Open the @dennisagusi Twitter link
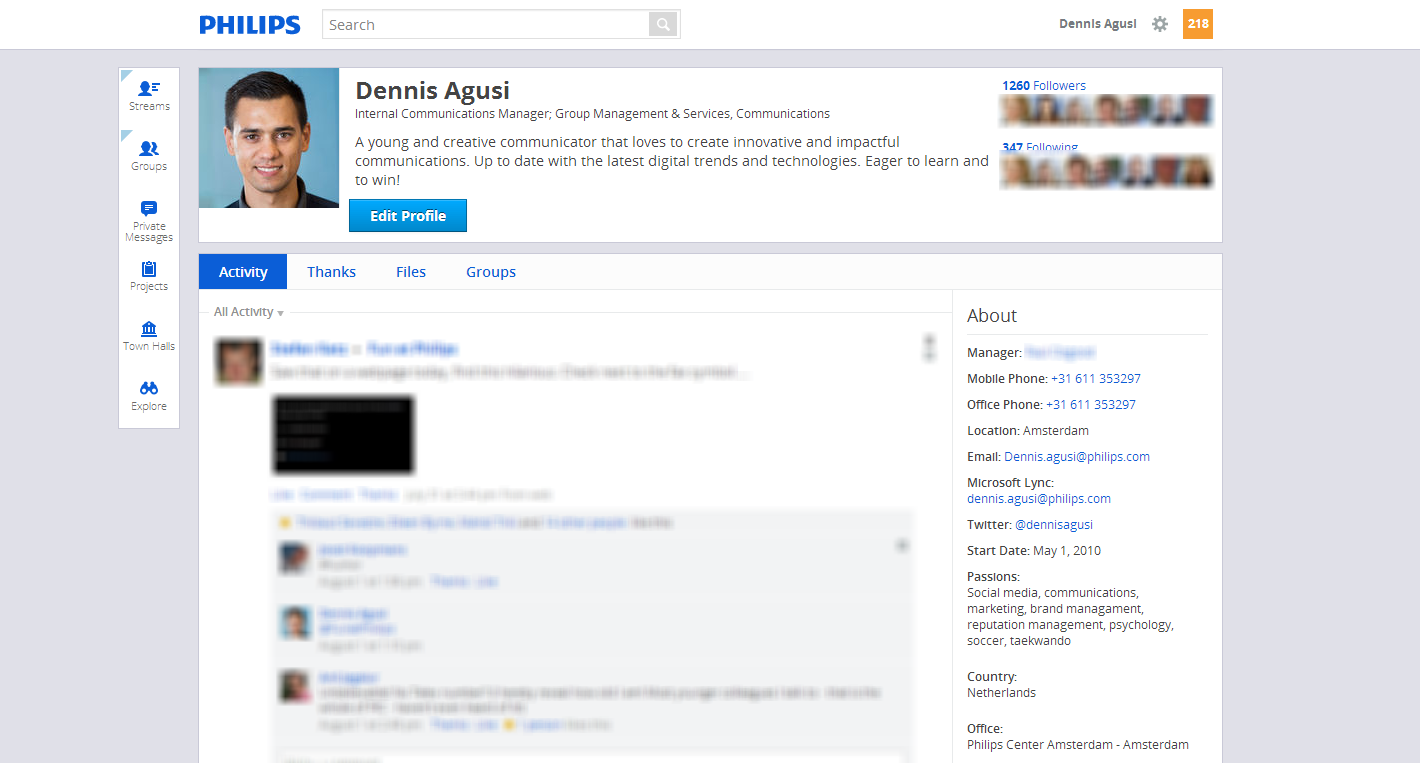 point(1054,524)
